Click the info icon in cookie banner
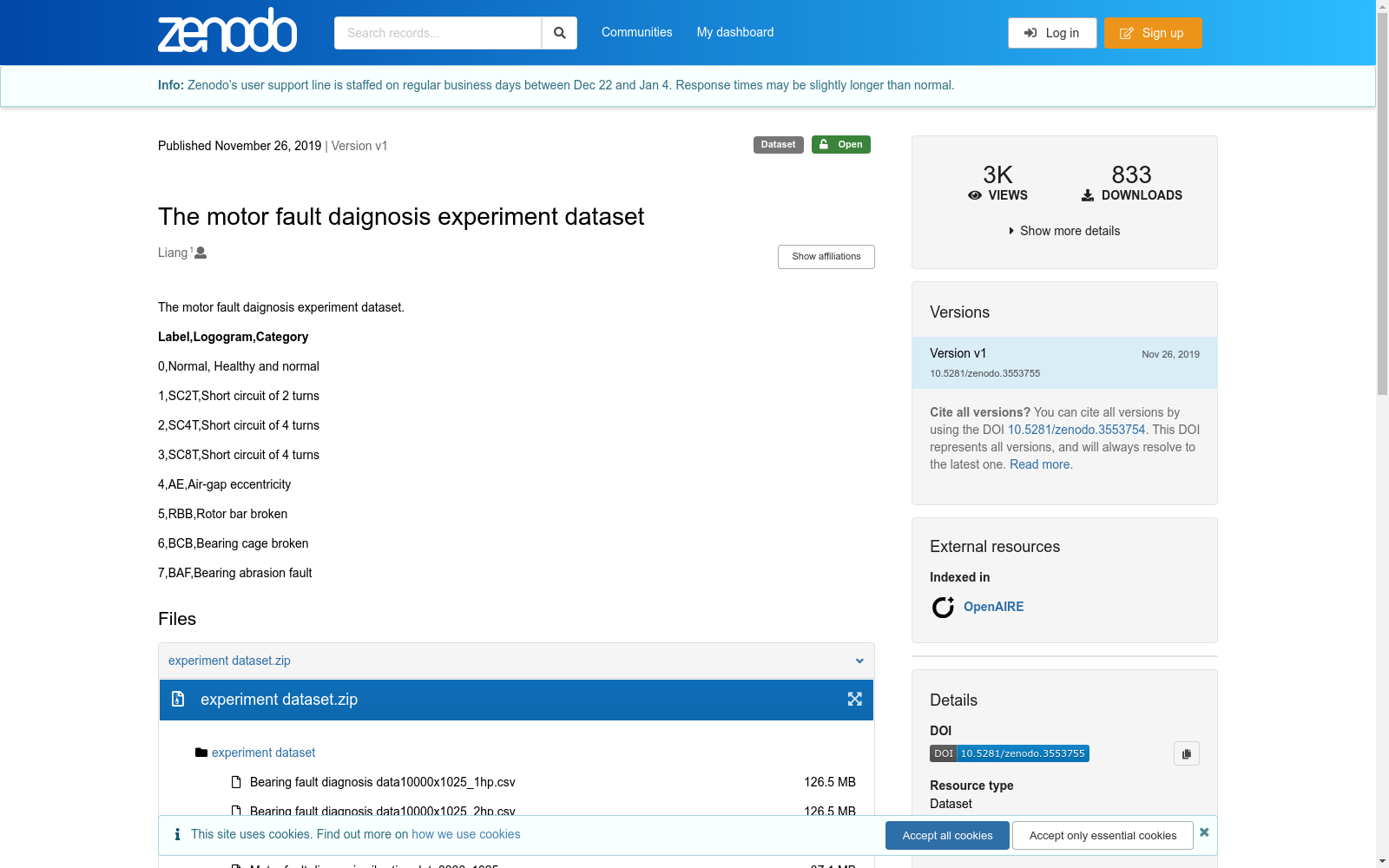Screen dimensions: 1389x868 177,834
